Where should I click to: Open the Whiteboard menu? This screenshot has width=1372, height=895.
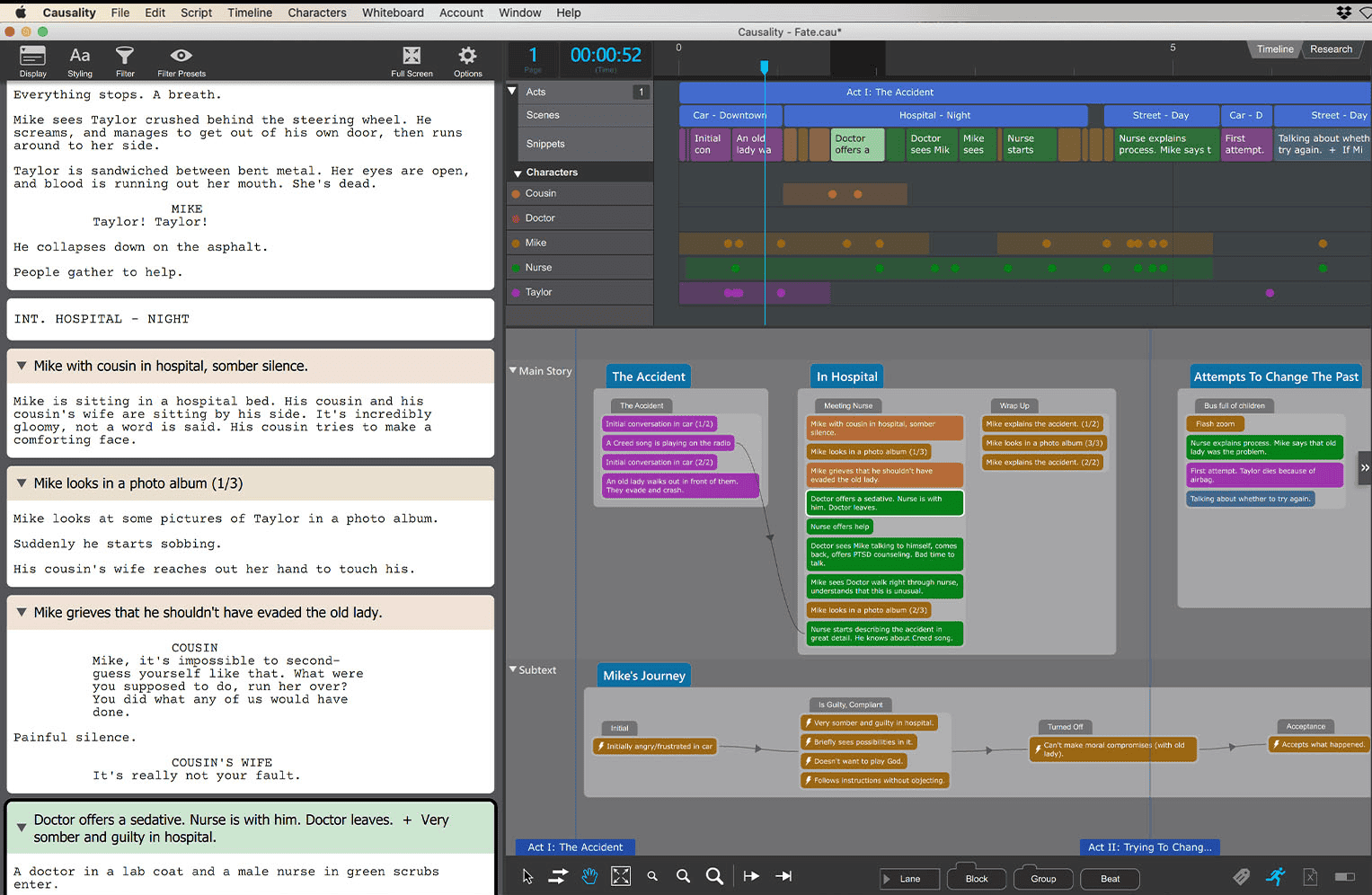pyautogui.click(x=393, y=13)
